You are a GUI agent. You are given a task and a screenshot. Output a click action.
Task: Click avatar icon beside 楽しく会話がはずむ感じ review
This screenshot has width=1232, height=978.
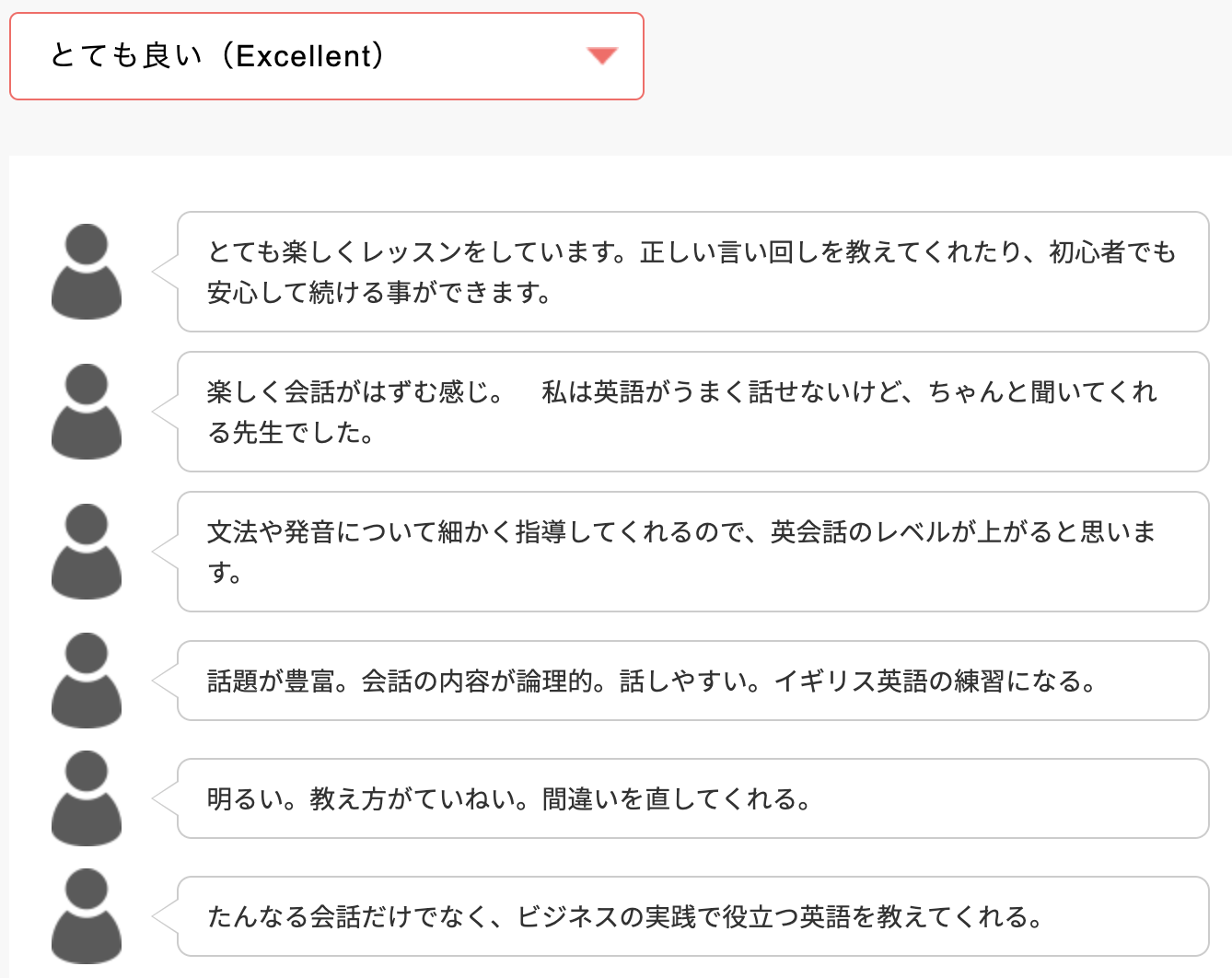coord(87,412)
